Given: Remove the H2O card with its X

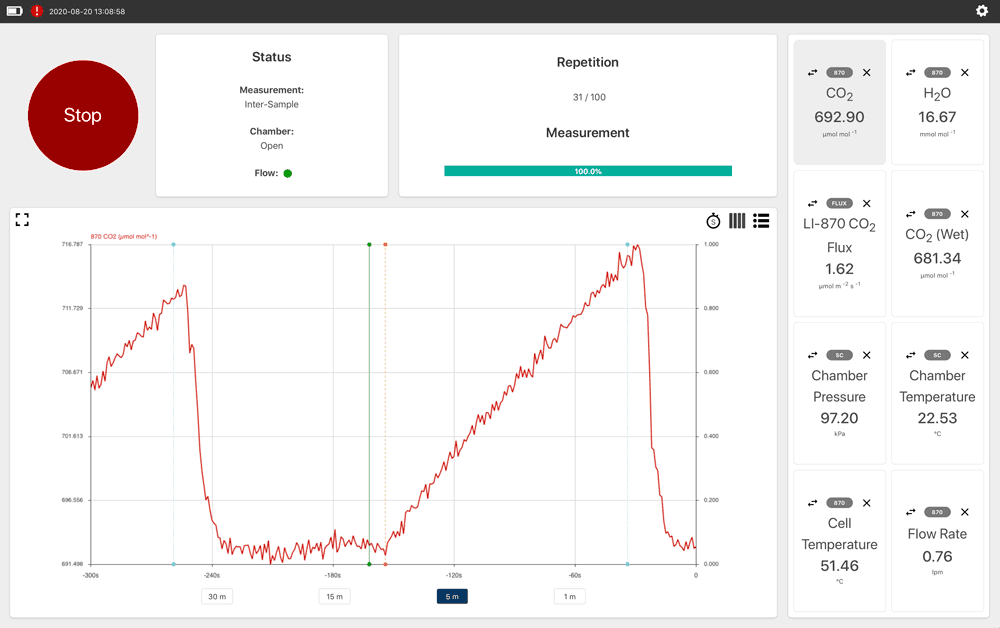Looking at the screenshot, I should 964,72.
